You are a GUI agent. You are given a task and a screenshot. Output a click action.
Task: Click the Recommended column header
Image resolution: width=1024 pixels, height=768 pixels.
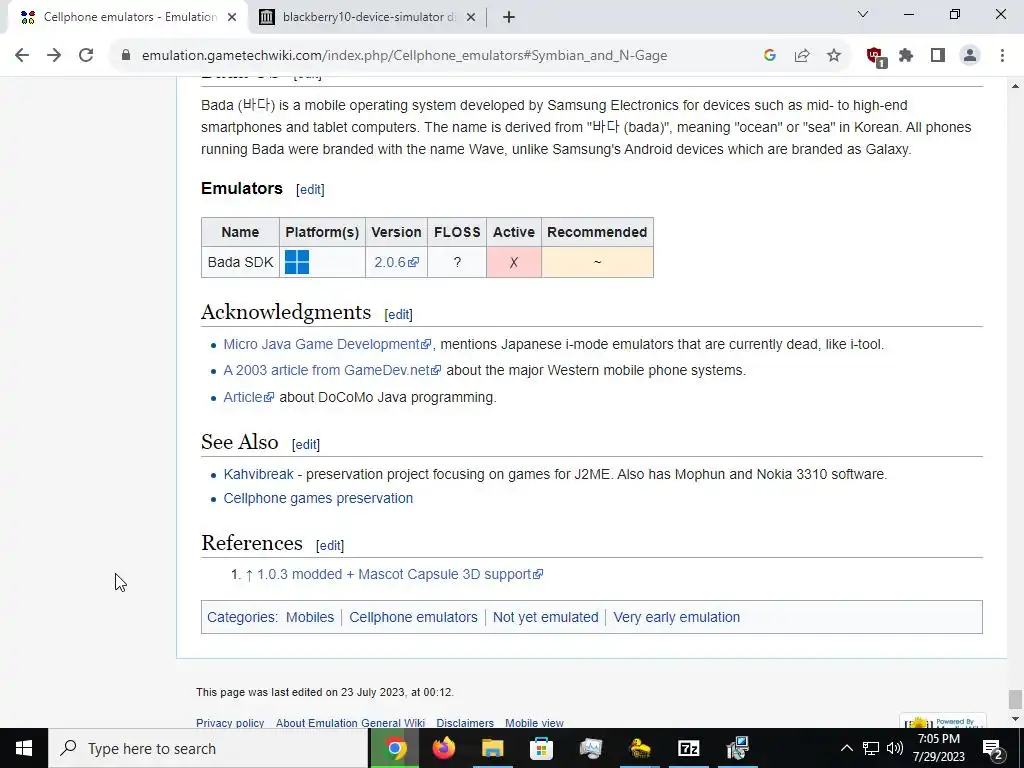(x=597, y=232)
